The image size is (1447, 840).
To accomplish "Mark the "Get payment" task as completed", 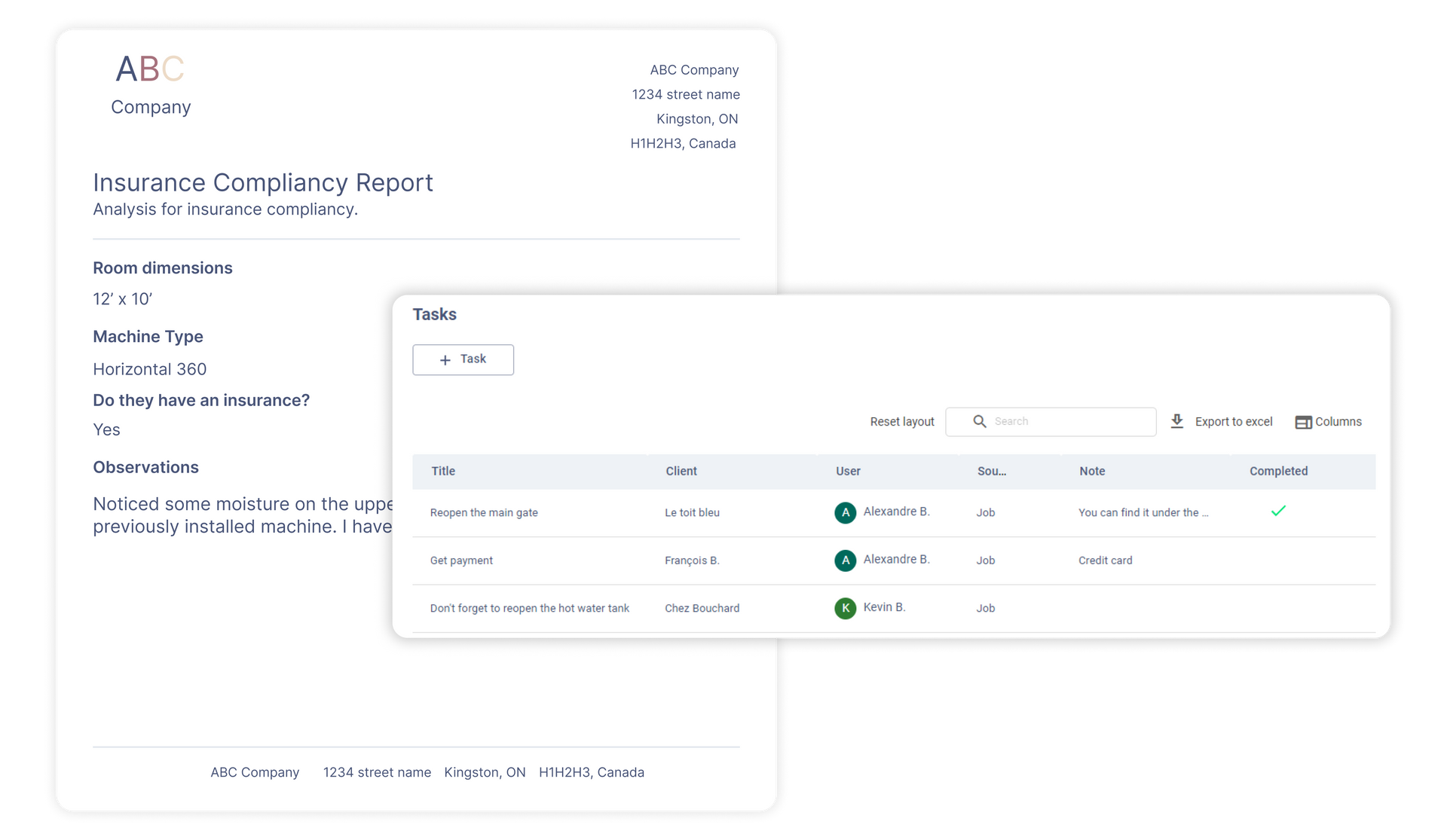I will (x=1278, y=560).
